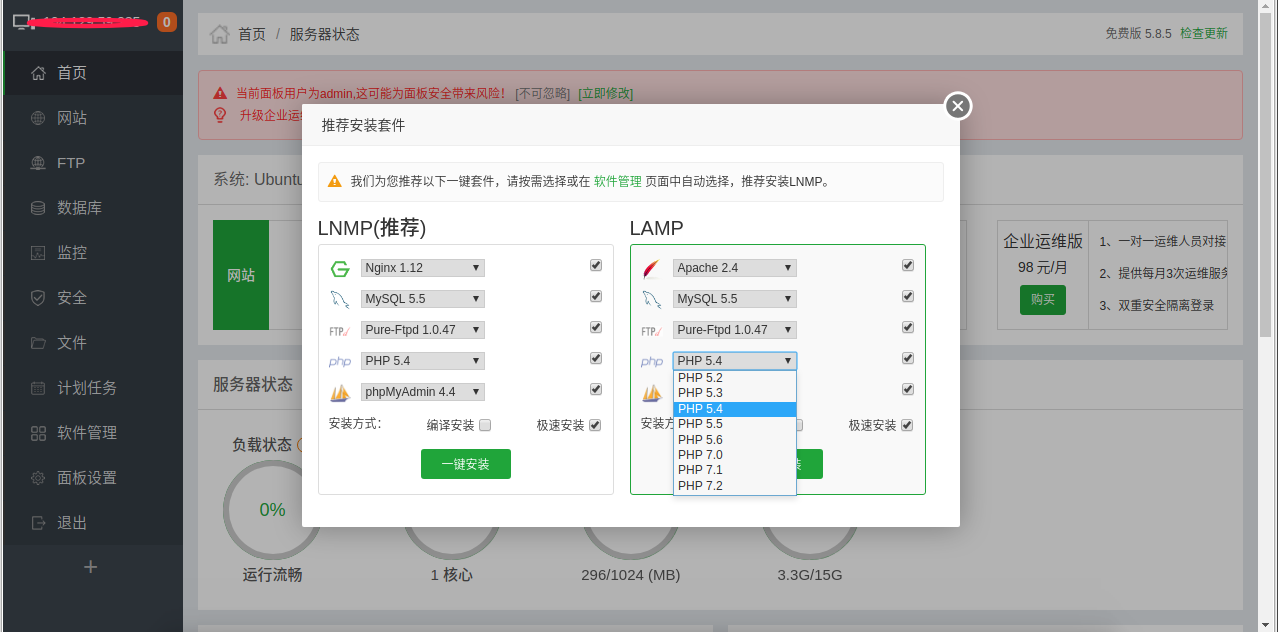1278x632 pixels.
Task: Pick PHP 7.1 from the dropdown list
Action: tap(735, 470)
